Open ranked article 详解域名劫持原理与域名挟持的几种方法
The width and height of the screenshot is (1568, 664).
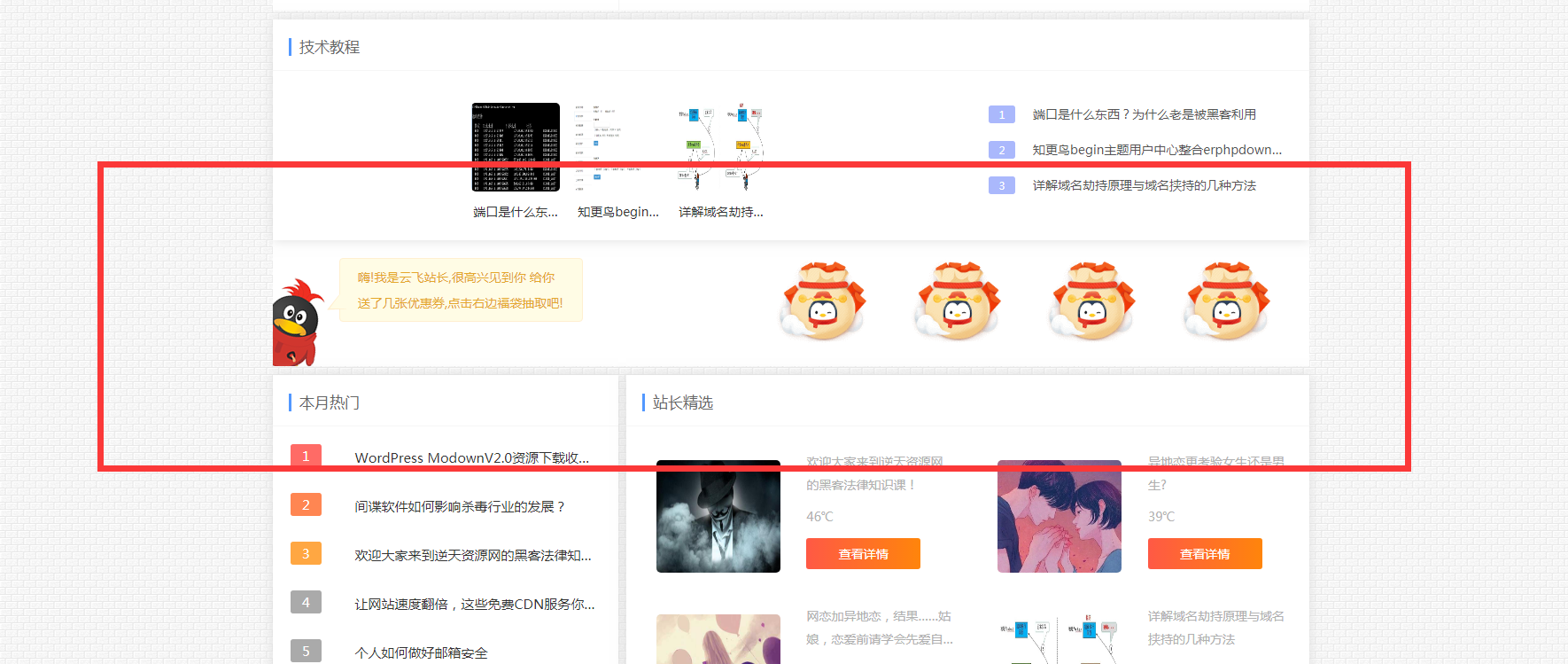[1145, 185]
